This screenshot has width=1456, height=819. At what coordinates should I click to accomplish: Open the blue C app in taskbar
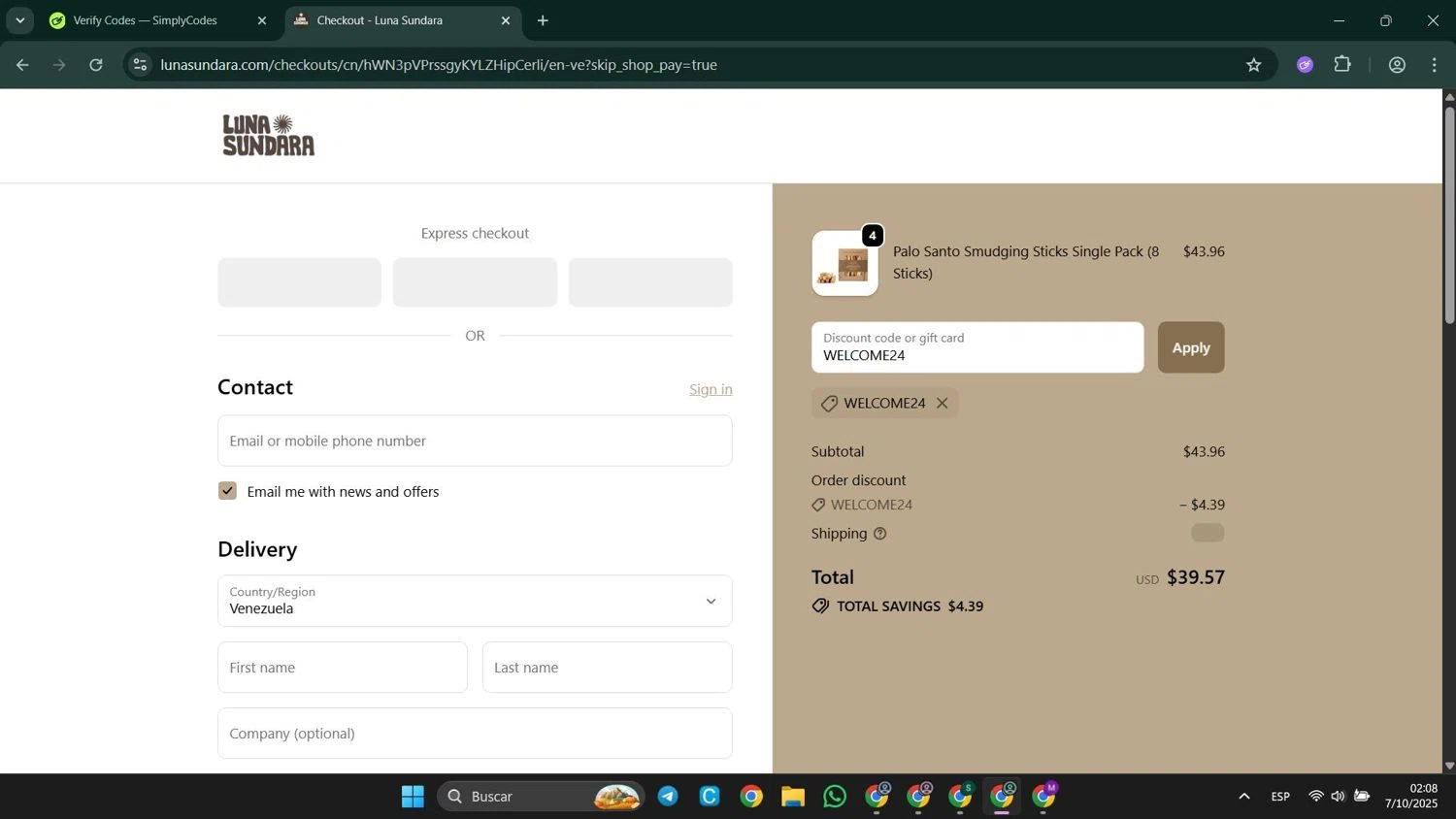click(710, 797)
